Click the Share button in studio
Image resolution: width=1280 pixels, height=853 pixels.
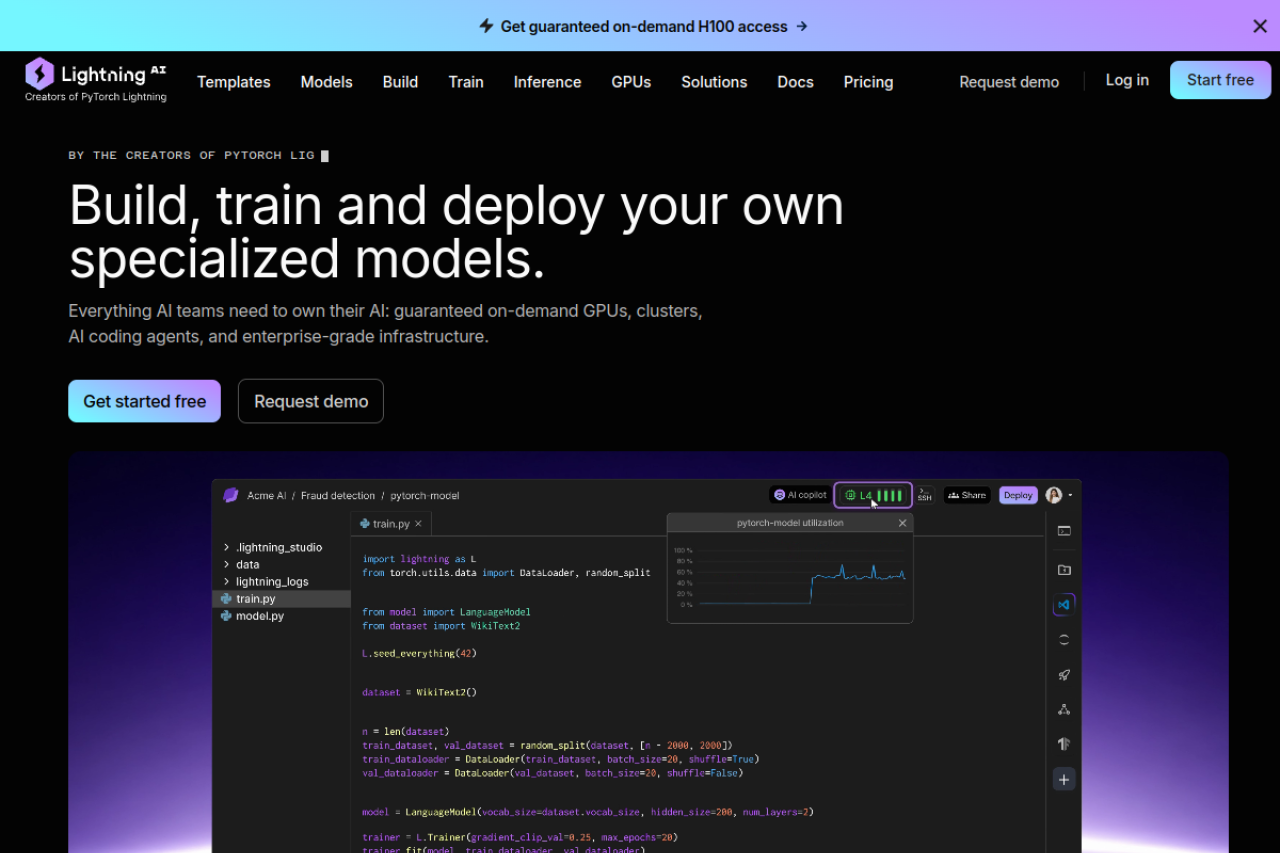click(967, 495)
